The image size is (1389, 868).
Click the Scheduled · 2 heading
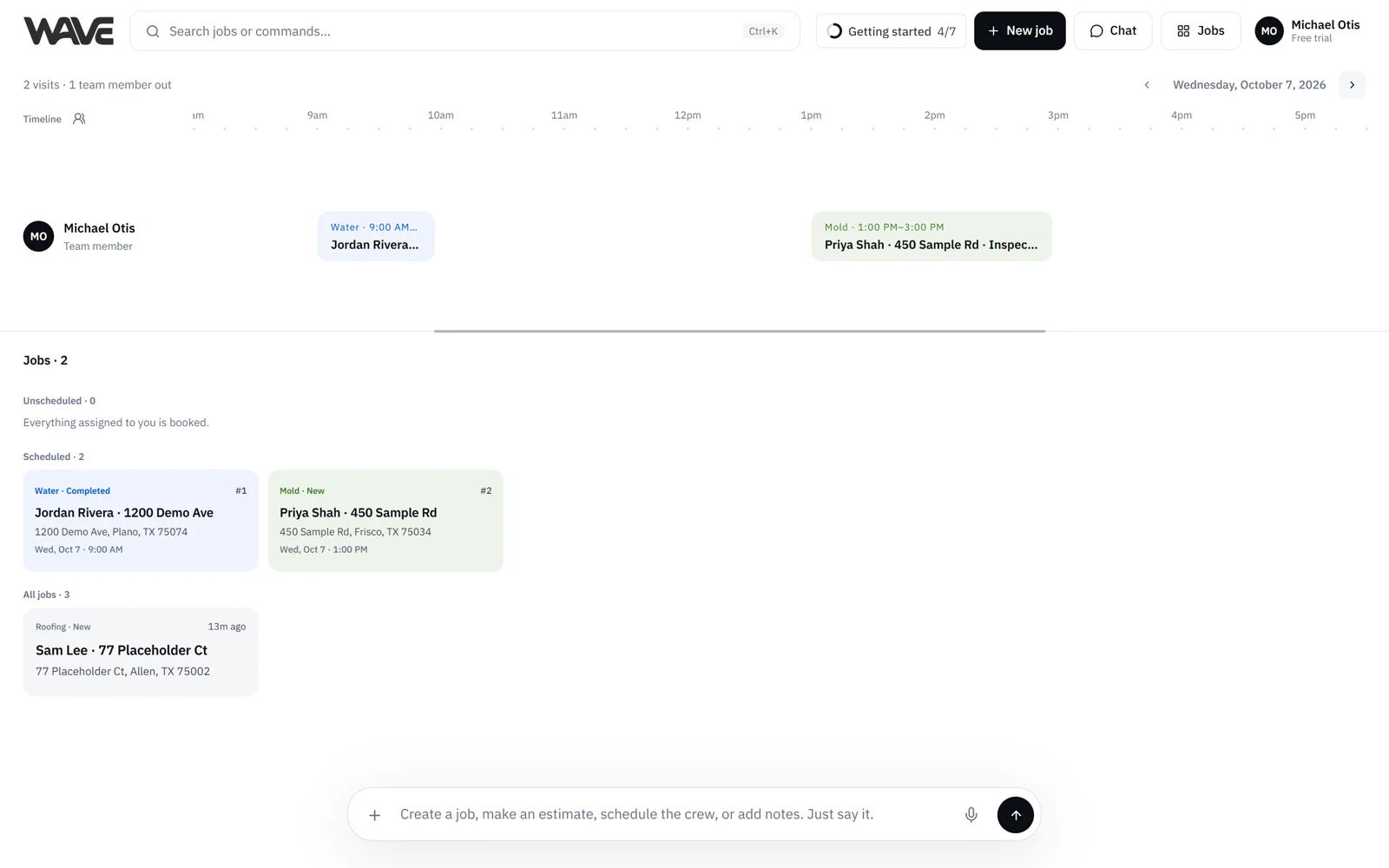54,457
